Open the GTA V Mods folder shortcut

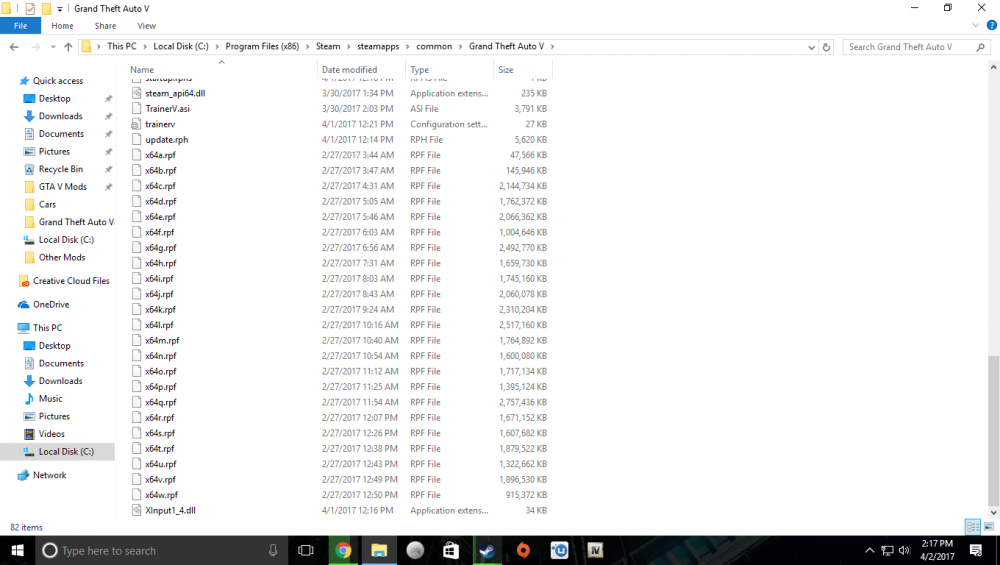point(62,187)
